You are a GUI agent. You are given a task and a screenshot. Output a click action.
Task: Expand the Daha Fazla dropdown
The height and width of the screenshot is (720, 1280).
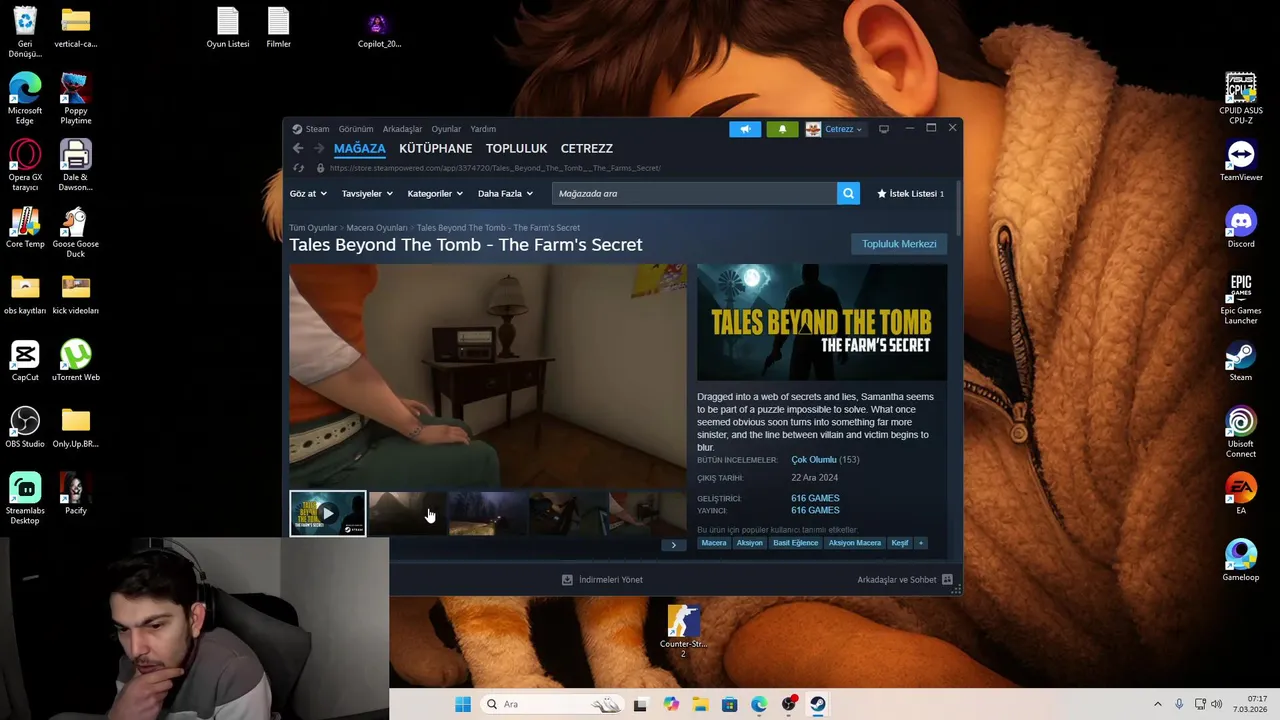[x=505, y=194]
